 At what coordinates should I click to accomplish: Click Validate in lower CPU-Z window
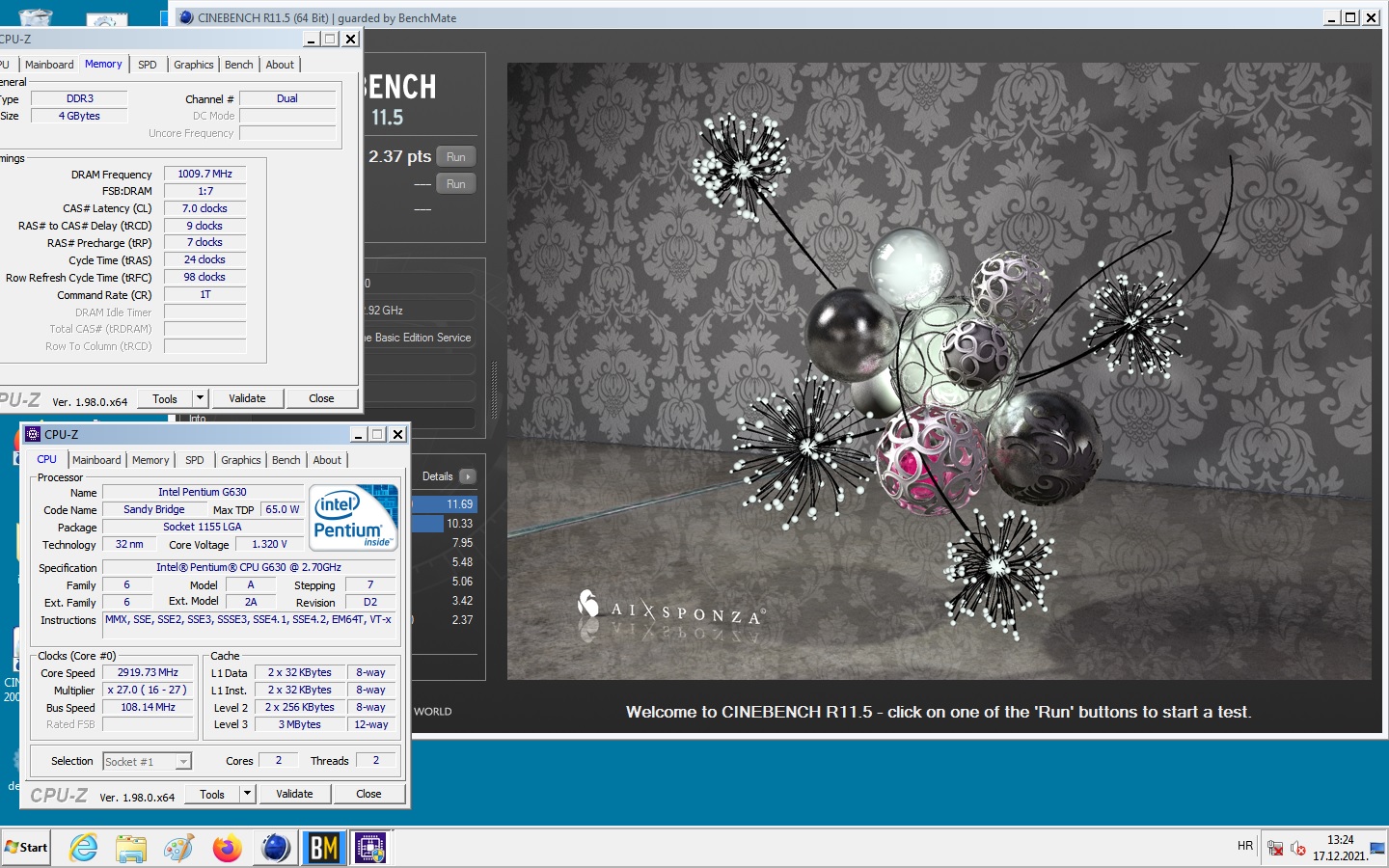(x=294, y=794)
